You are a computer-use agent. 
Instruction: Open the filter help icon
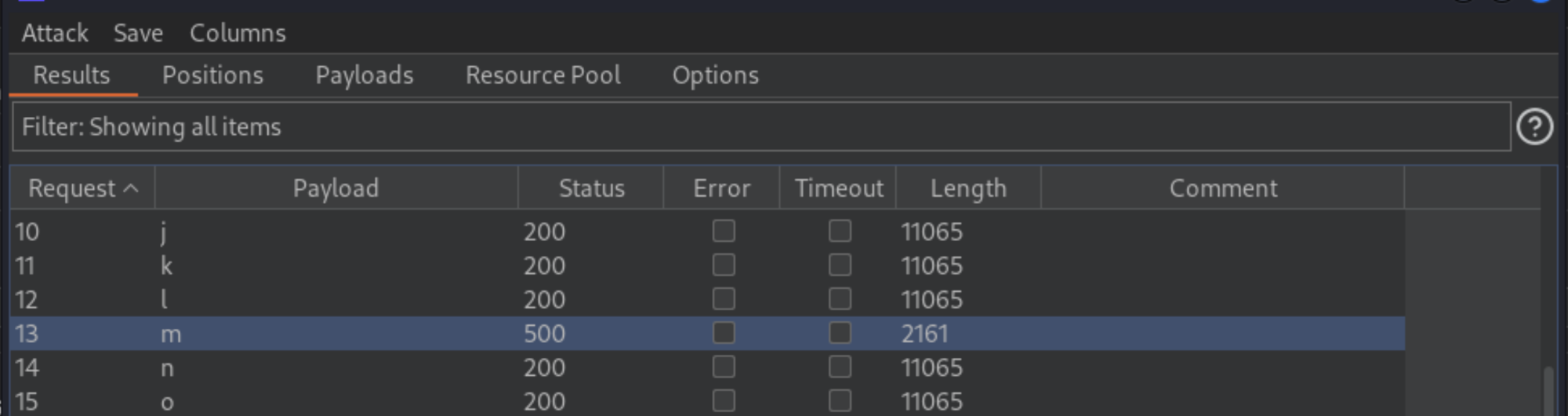[x=1534, y=126]
